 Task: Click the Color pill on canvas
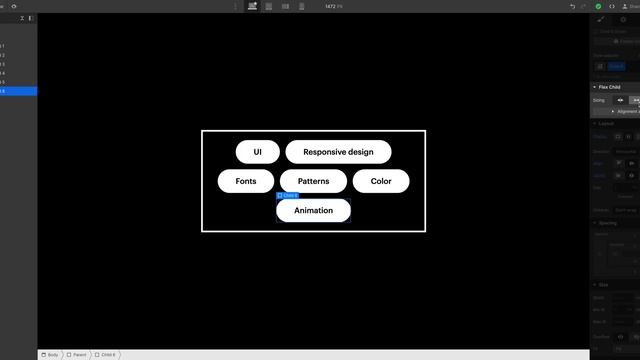[381, 181]
